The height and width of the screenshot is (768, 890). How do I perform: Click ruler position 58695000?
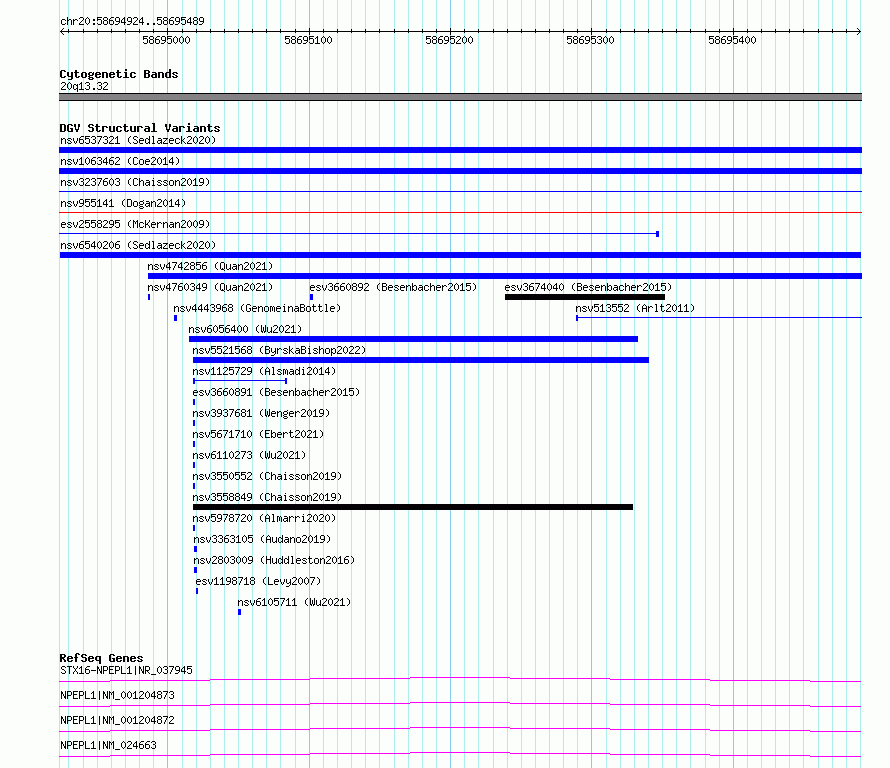coord(166,40)
